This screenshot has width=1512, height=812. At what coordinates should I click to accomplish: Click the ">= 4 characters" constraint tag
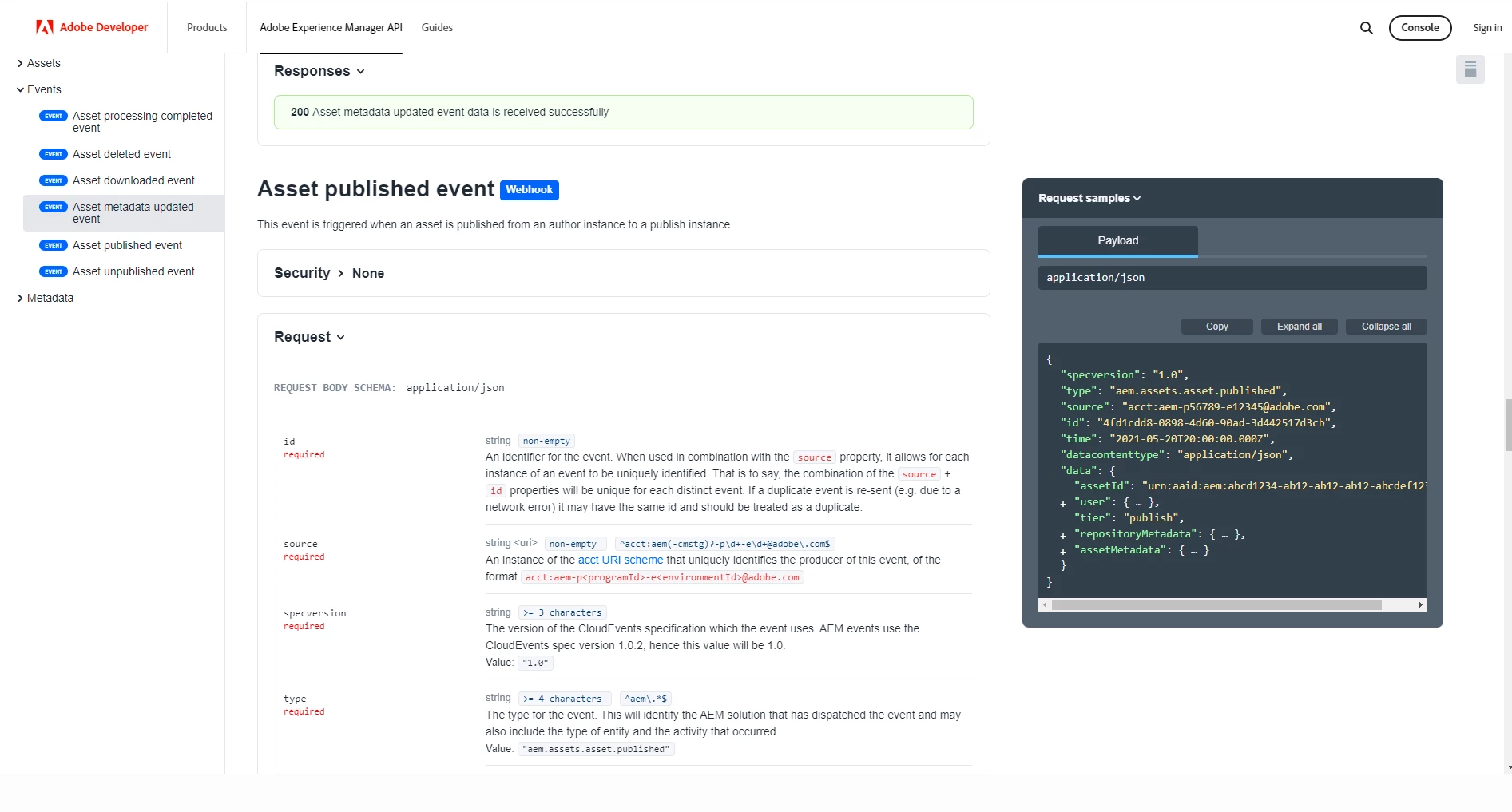[x=564, y=699]
